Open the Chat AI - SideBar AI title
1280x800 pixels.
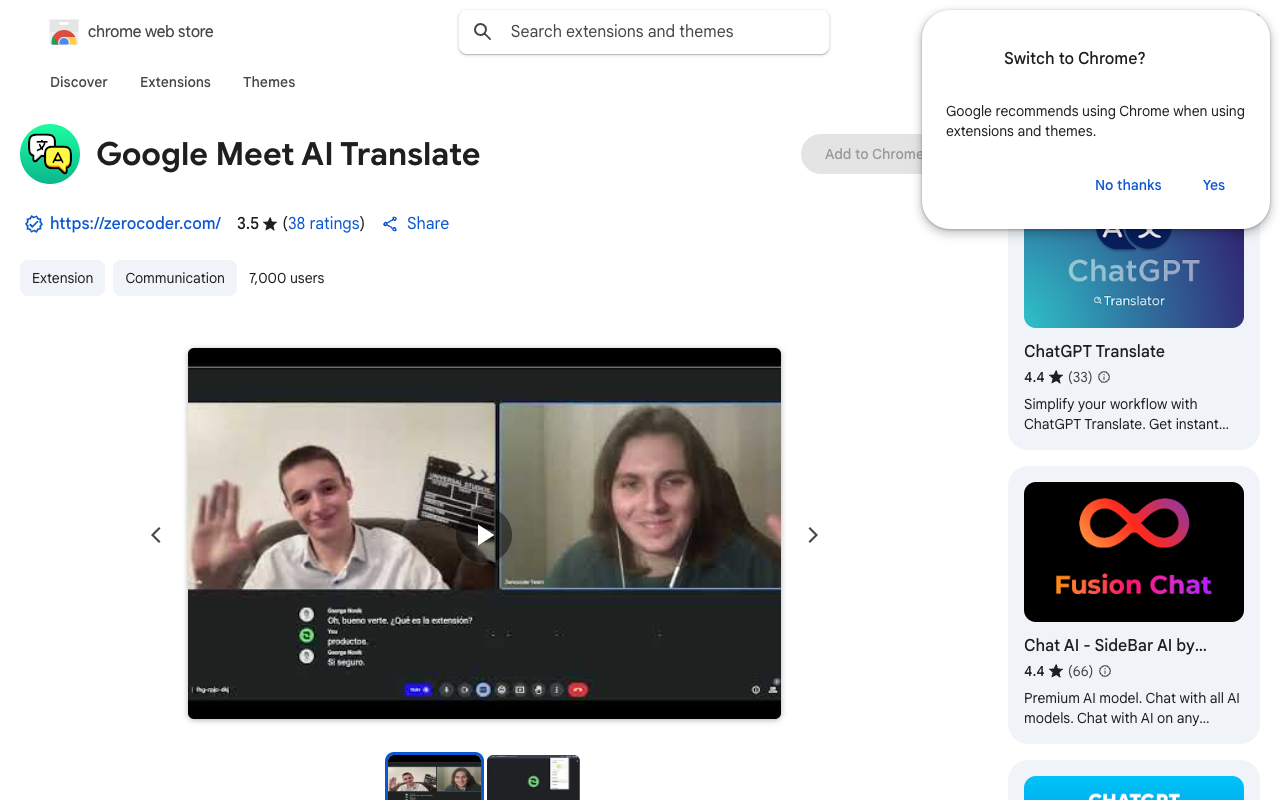pyautogui.click(x=1115, y=645)
